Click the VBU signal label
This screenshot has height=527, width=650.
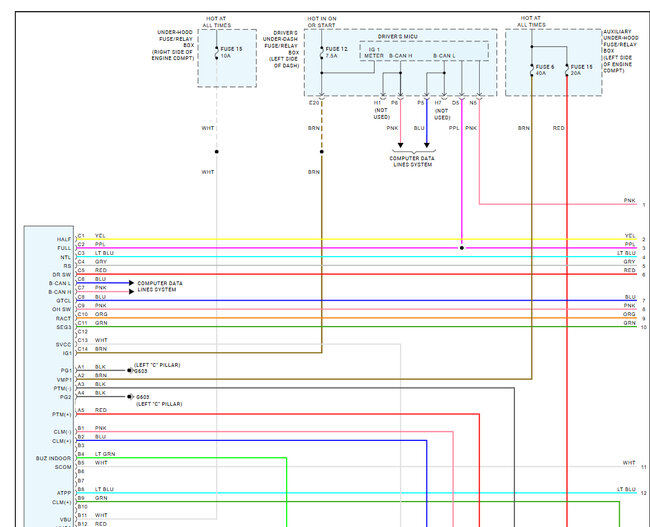[x=65, y=520]
